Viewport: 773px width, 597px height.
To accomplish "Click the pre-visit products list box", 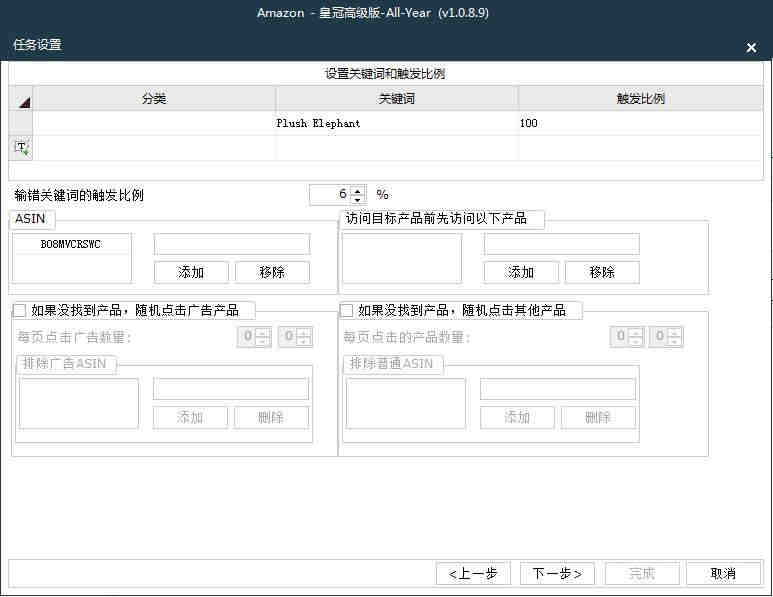I will point(402,258).
